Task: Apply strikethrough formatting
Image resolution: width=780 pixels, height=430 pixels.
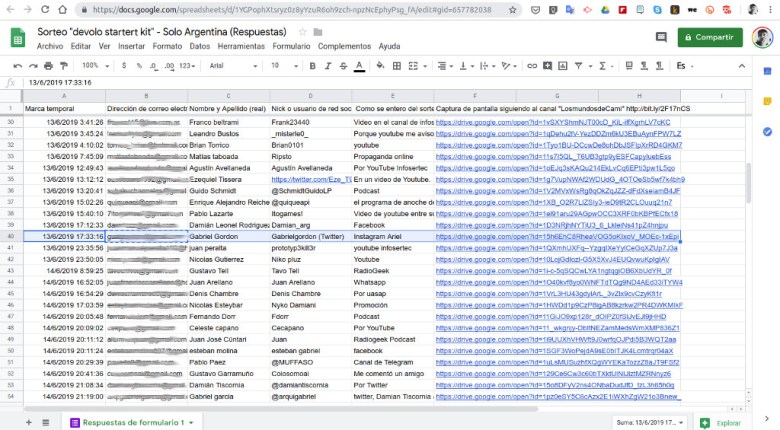Action: [343, 66]
